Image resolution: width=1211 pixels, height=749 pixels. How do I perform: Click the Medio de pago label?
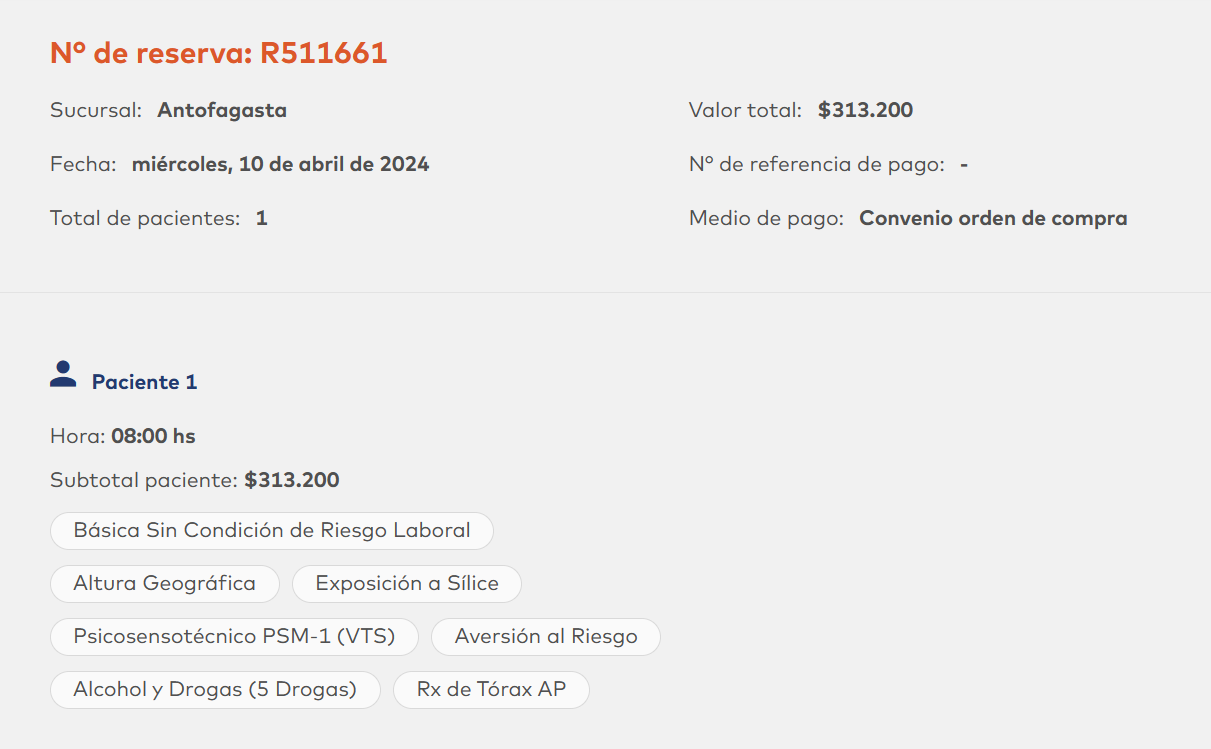(766, 218)
